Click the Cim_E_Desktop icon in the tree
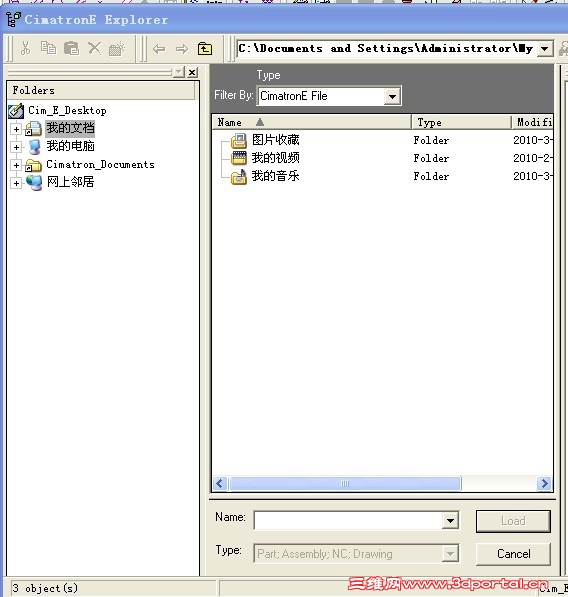 click(x=16, y=111)
